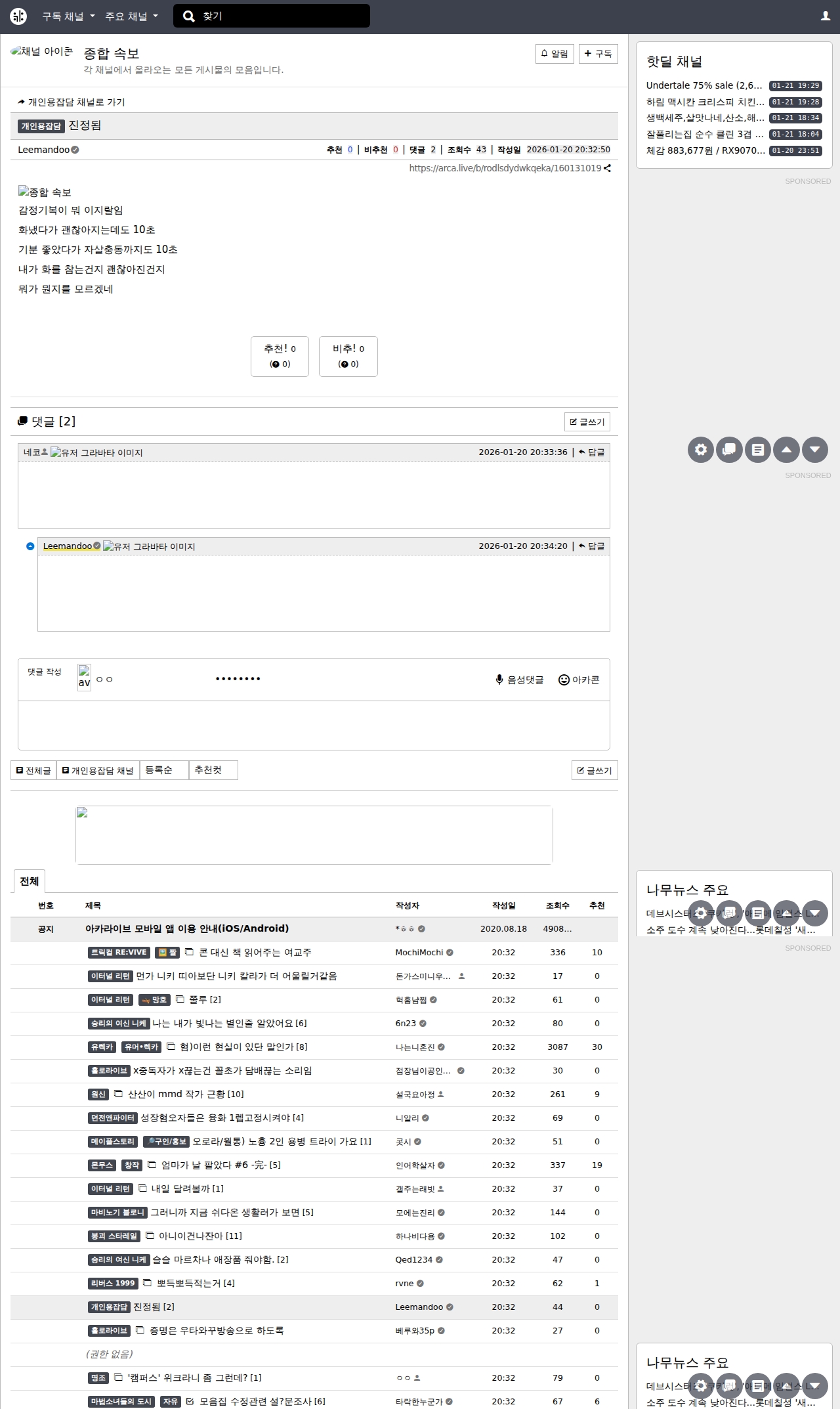Click the share icon beside the post URL

[608, 168]
